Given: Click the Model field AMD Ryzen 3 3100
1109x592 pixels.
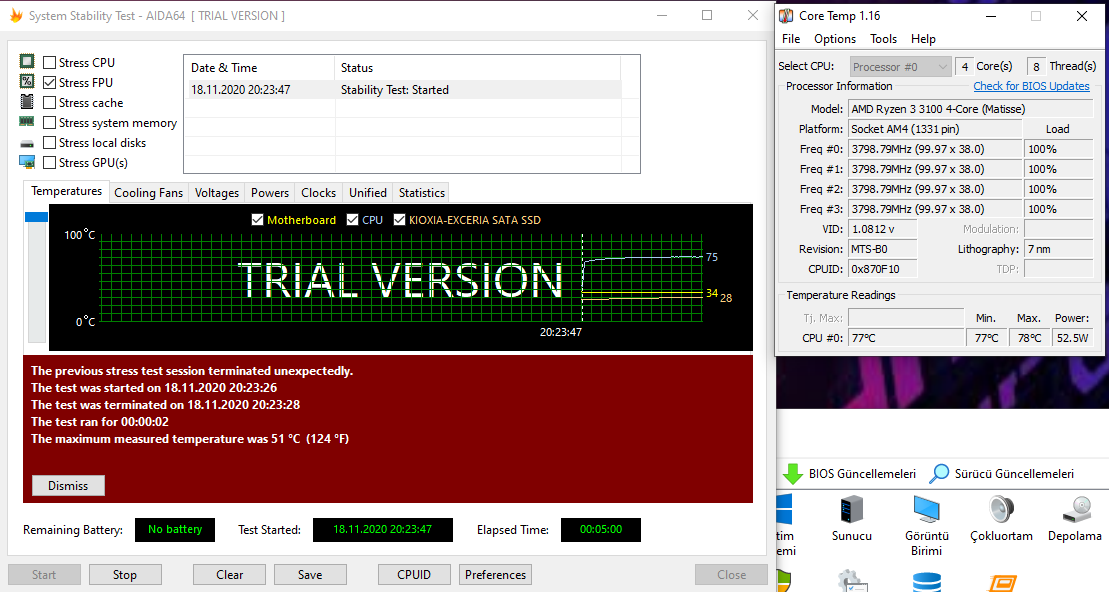Looking at the screenshot, I should click(970, 109).
